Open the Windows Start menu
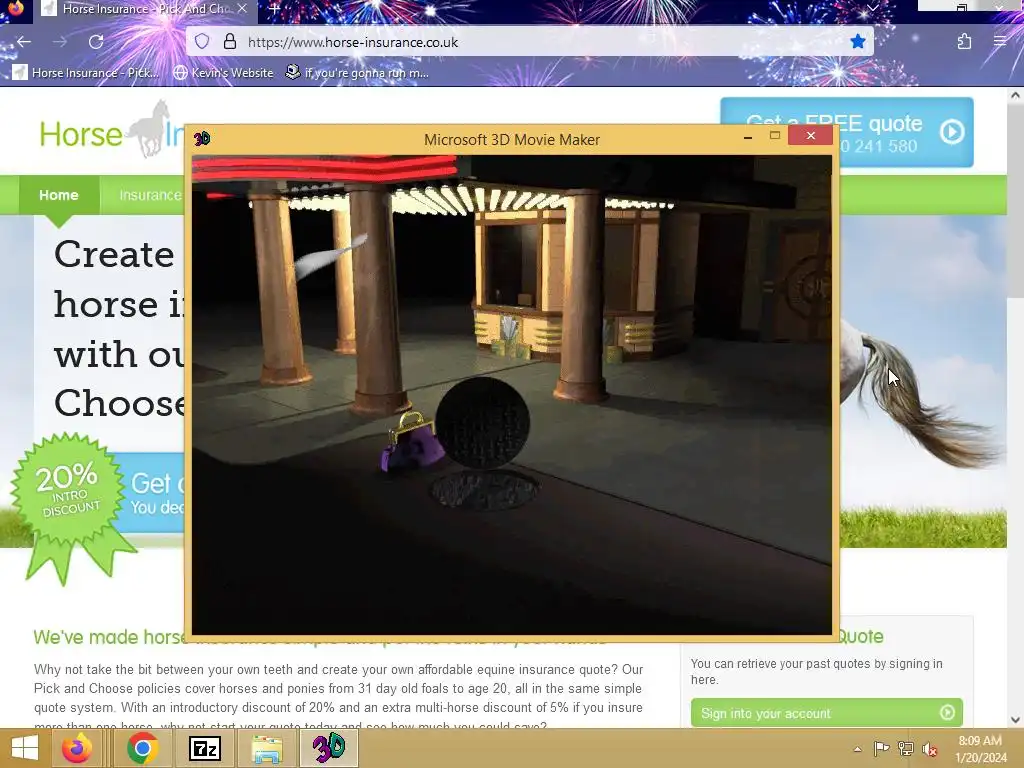 25,748
